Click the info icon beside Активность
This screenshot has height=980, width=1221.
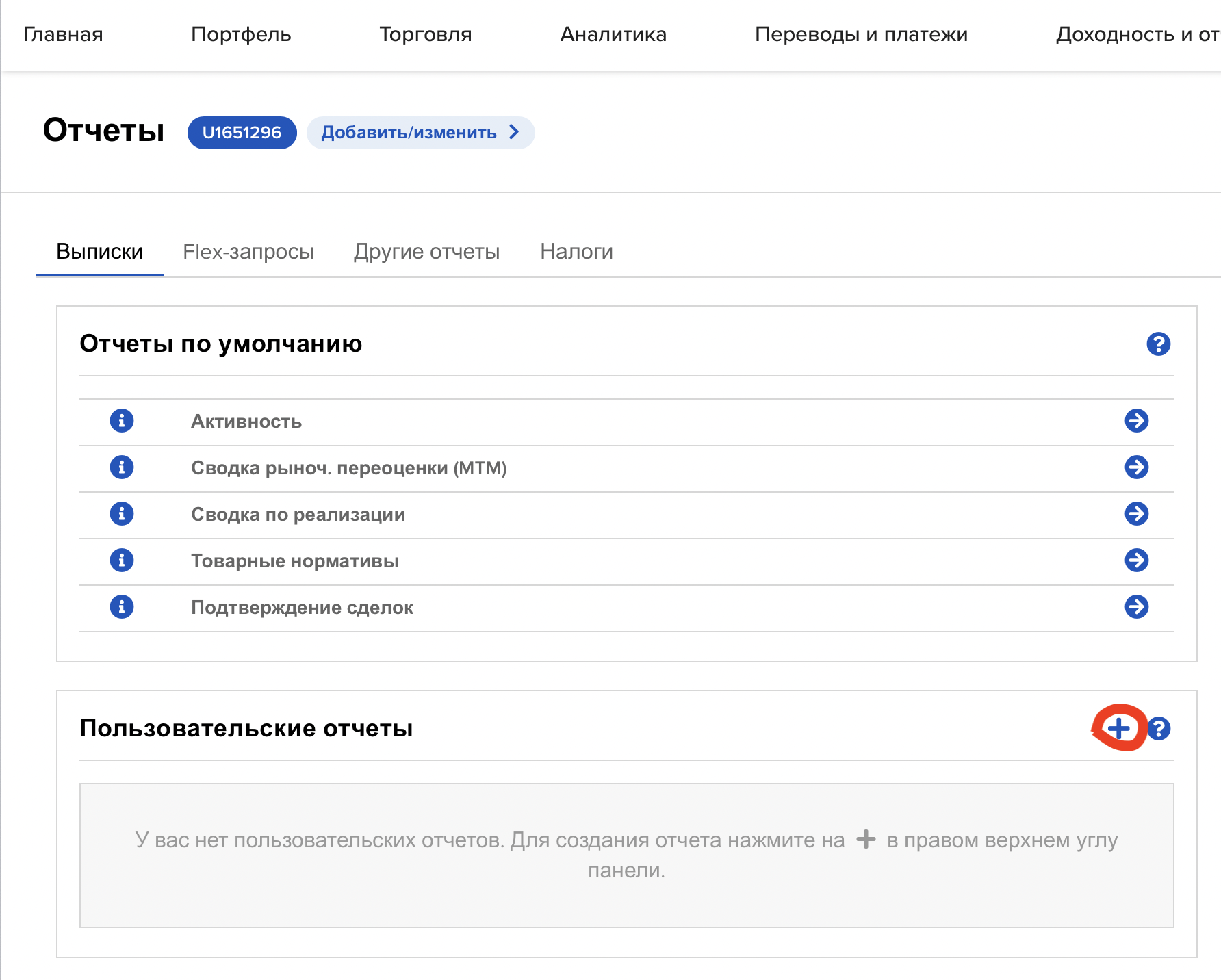tap(122, 420)
